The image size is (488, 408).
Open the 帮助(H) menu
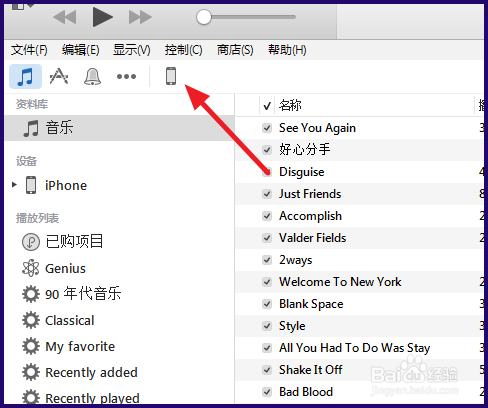point(287,50)
